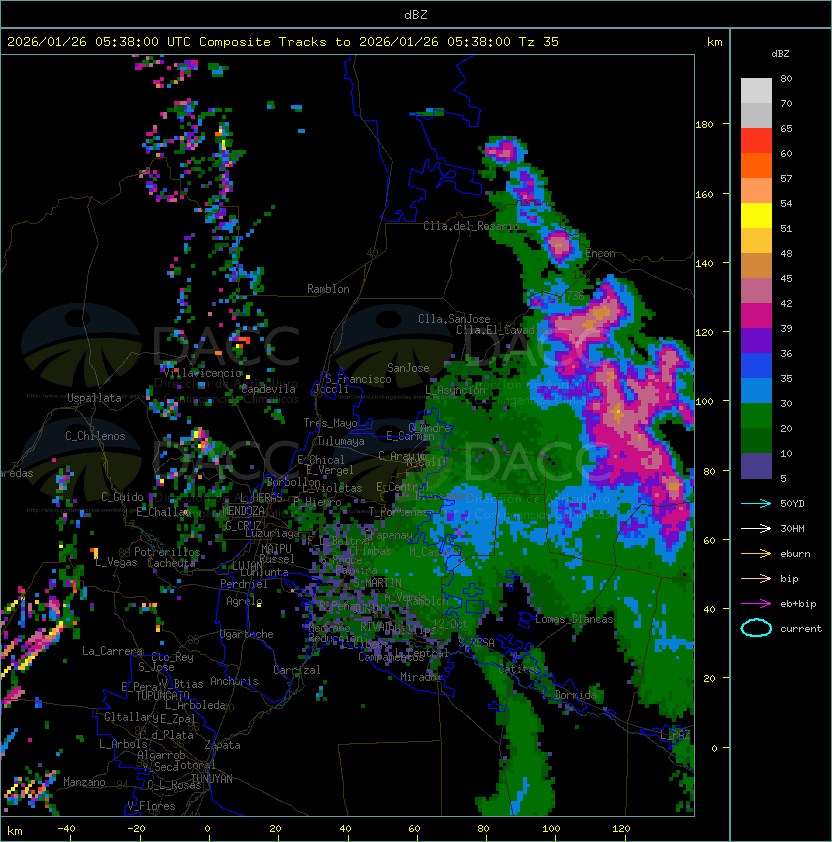Pick the dark orange swatch below 60
Screen dimensions: 832x842
756,165
